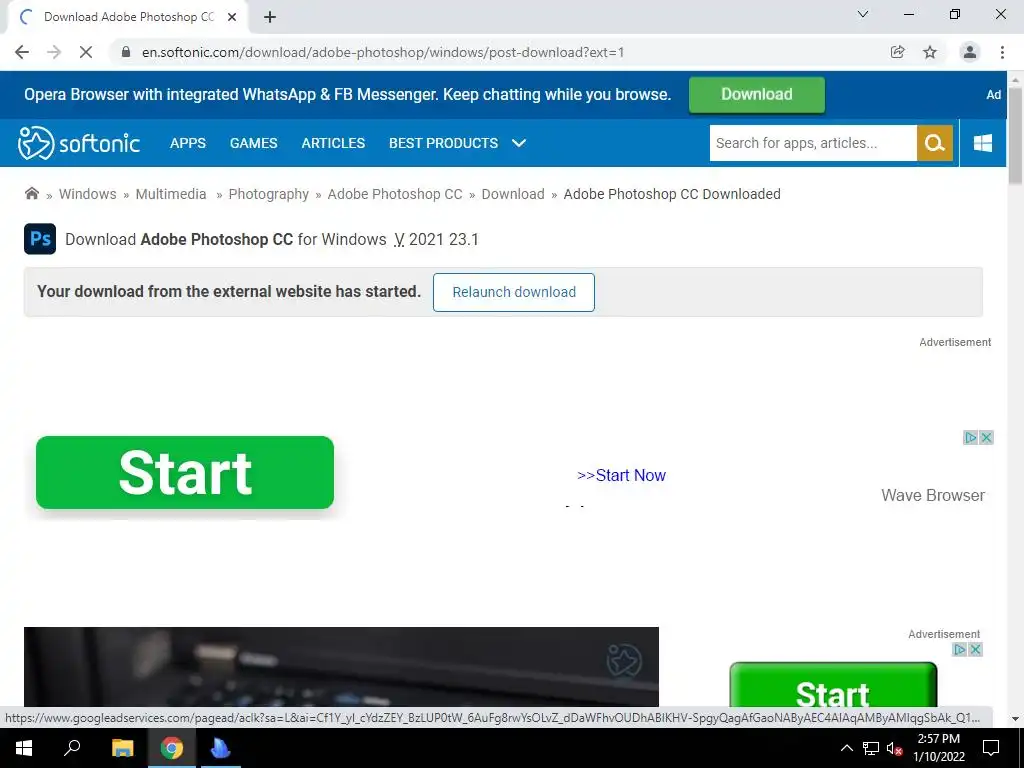Viewport: 1024px width, 768px height.
Task: Click AdChoices icon on lower right ad
Action: pos(959,649)
